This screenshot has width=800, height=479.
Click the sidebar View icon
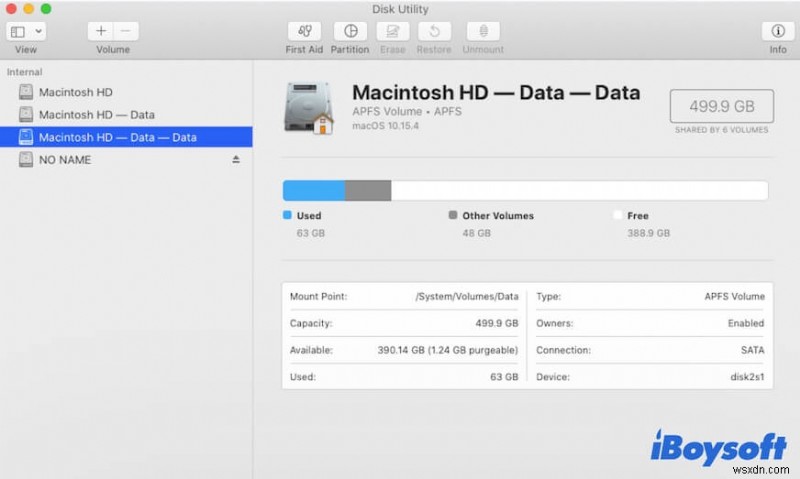[18, 32]
